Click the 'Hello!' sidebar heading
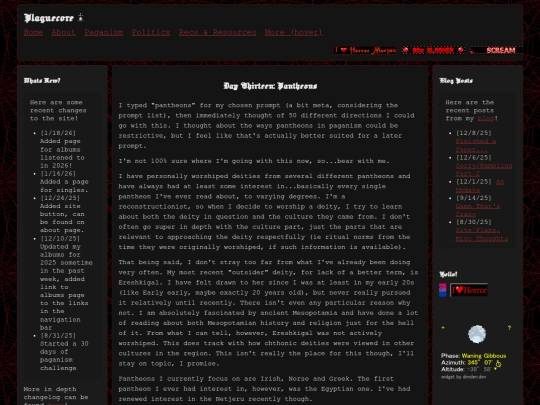The width and height of the screenshot is (540, 405). (448, 274)
